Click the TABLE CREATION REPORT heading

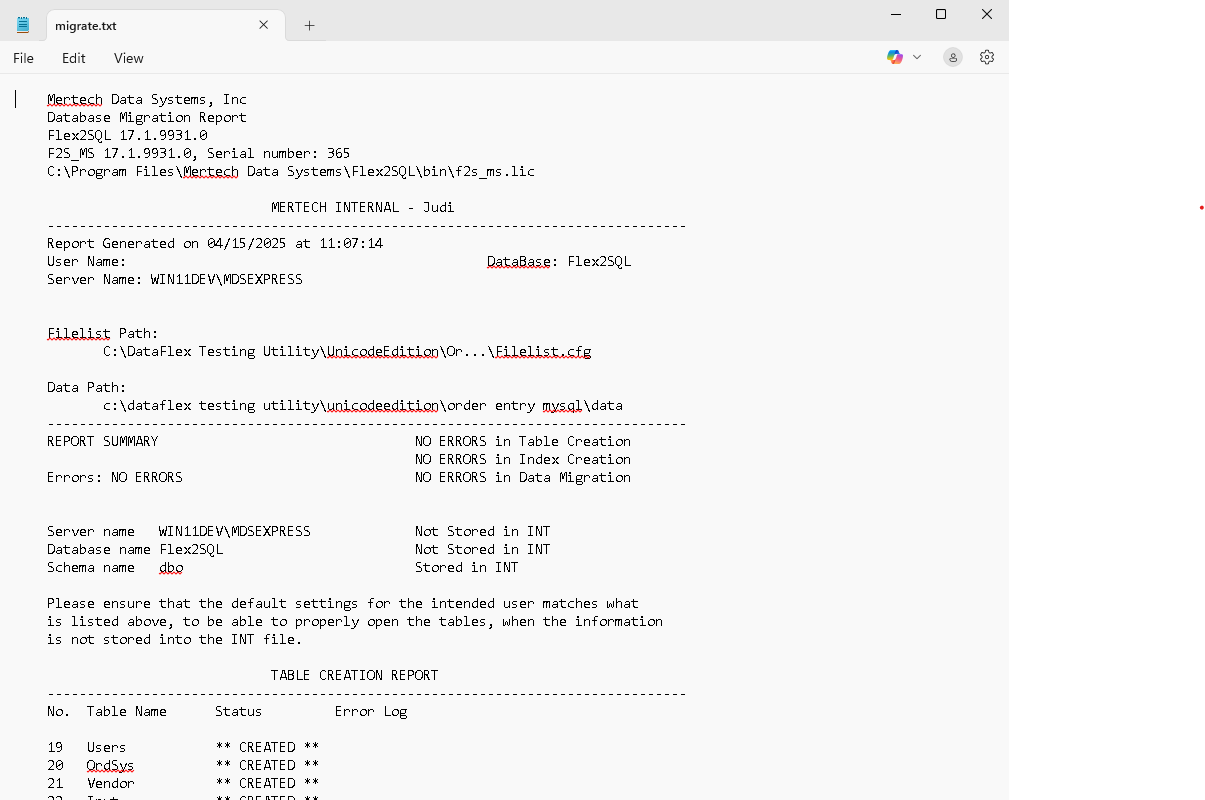(354, 675)
